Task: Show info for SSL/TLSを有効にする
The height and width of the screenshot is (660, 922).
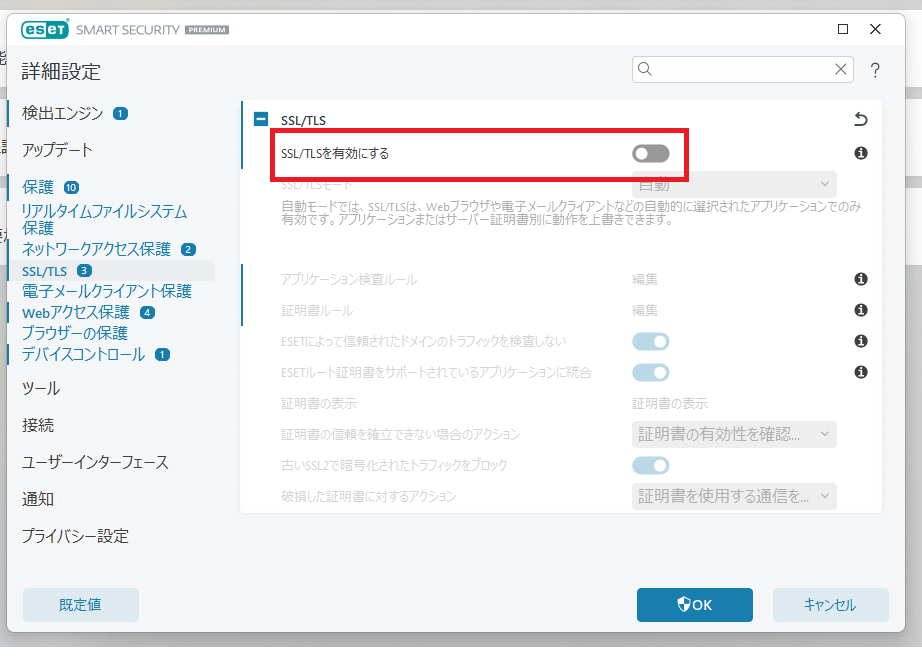Action: pyautogui.click(x=861, y=153)
